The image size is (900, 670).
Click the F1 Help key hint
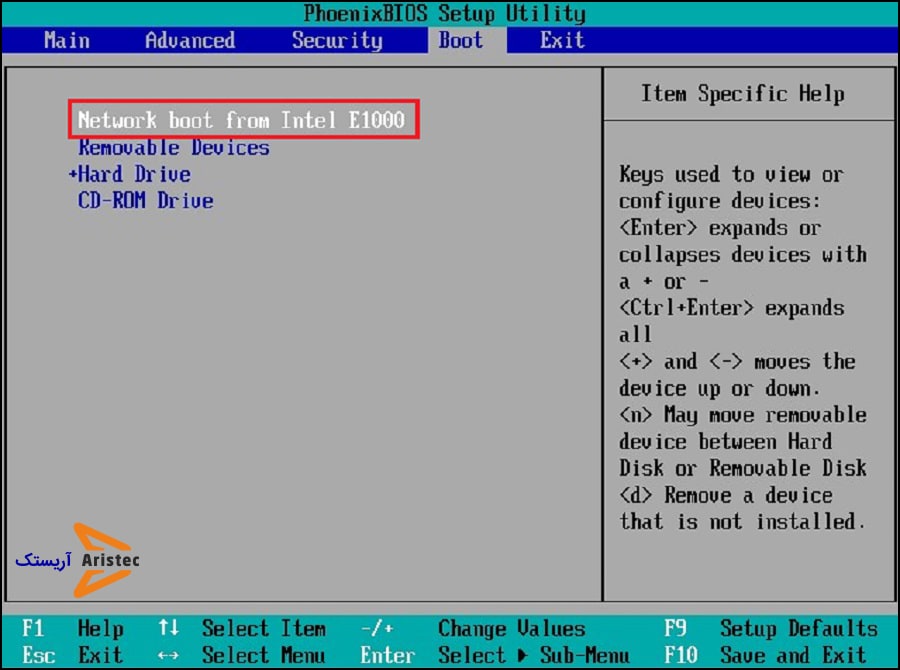point(72,629)
